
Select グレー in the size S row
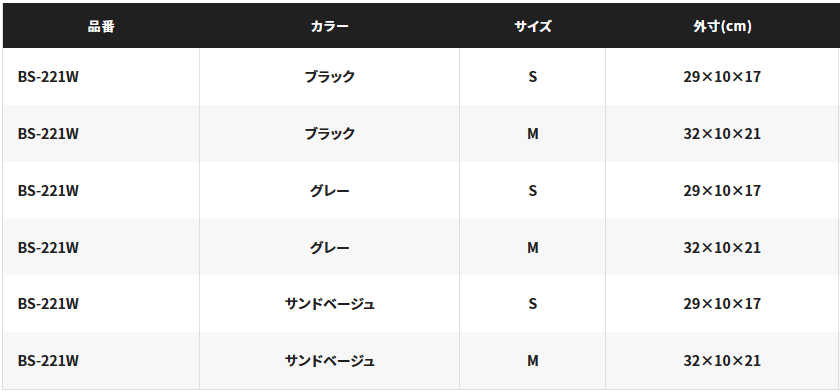[329, 191]
